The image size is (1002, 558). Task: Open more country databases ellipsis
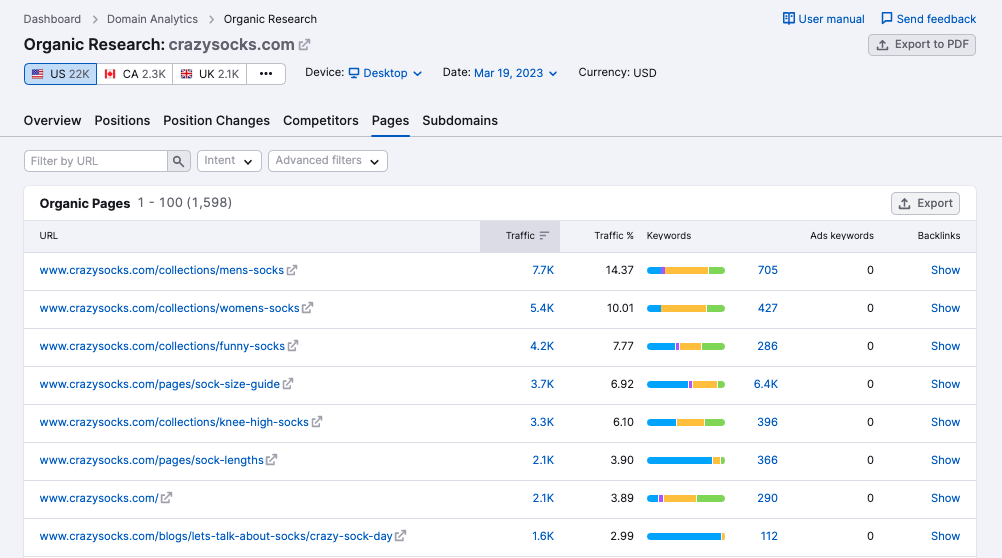[x=266, y=74]
